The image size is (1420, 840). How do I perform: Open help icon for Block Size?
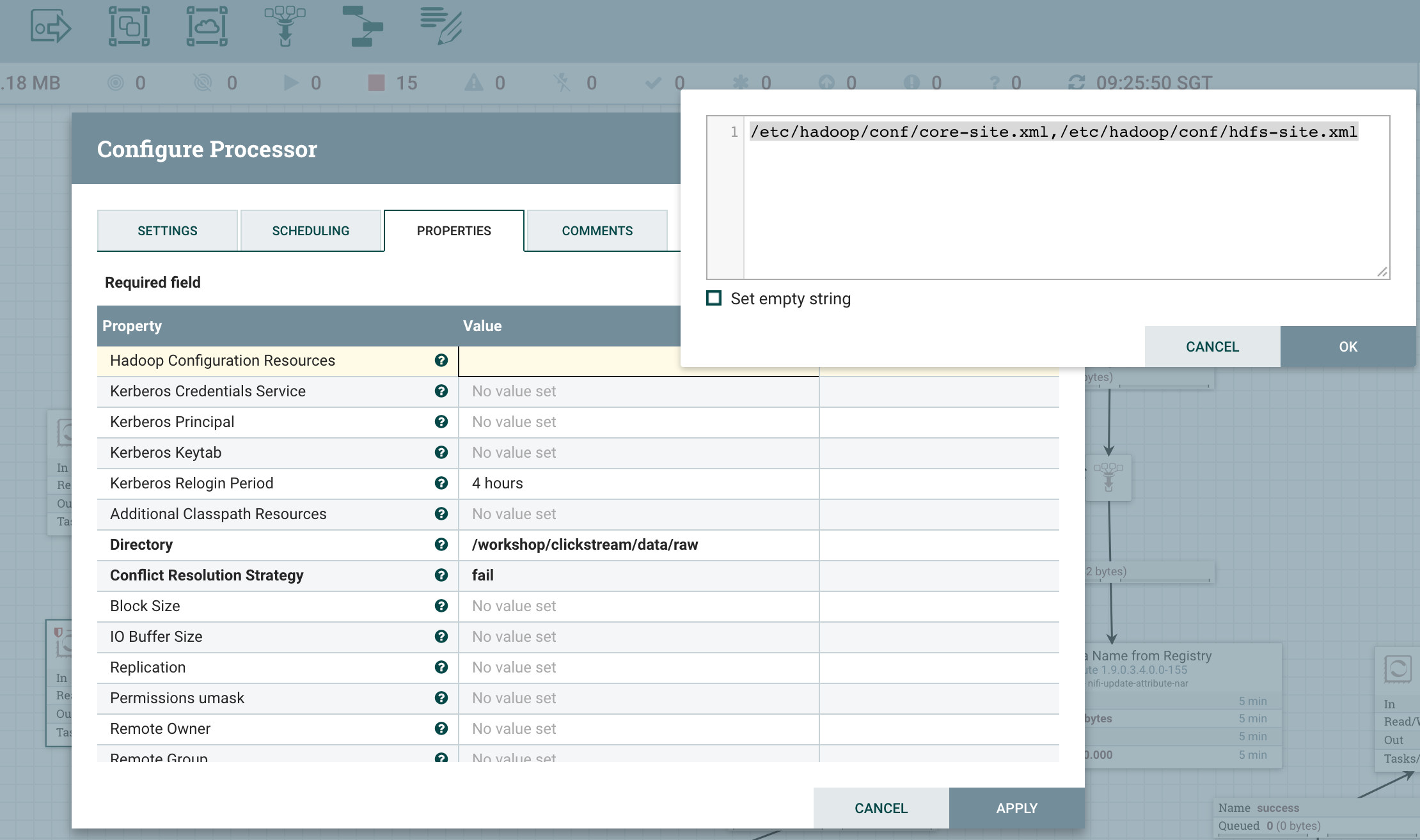[441, 606]
